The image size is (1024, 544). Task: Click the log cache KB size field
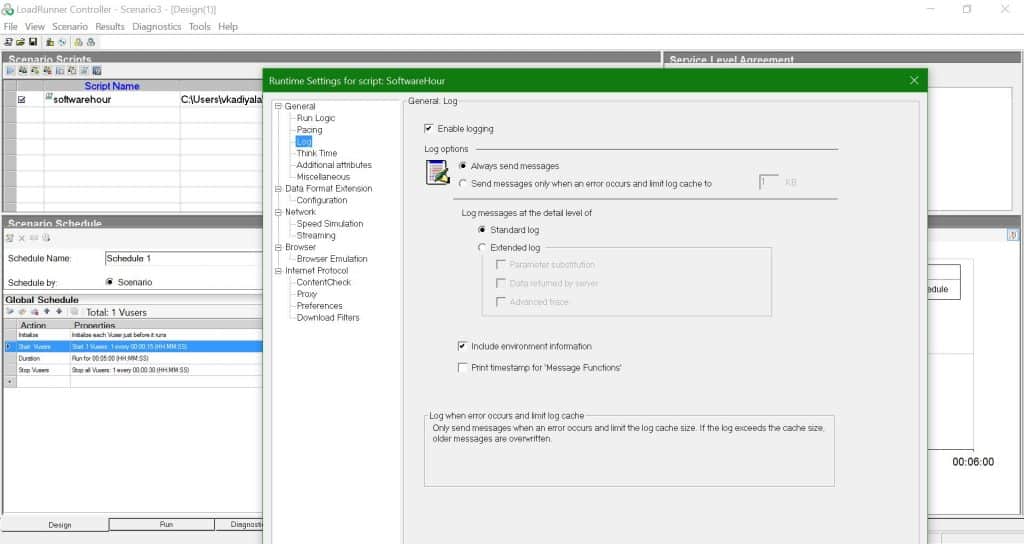769,182
